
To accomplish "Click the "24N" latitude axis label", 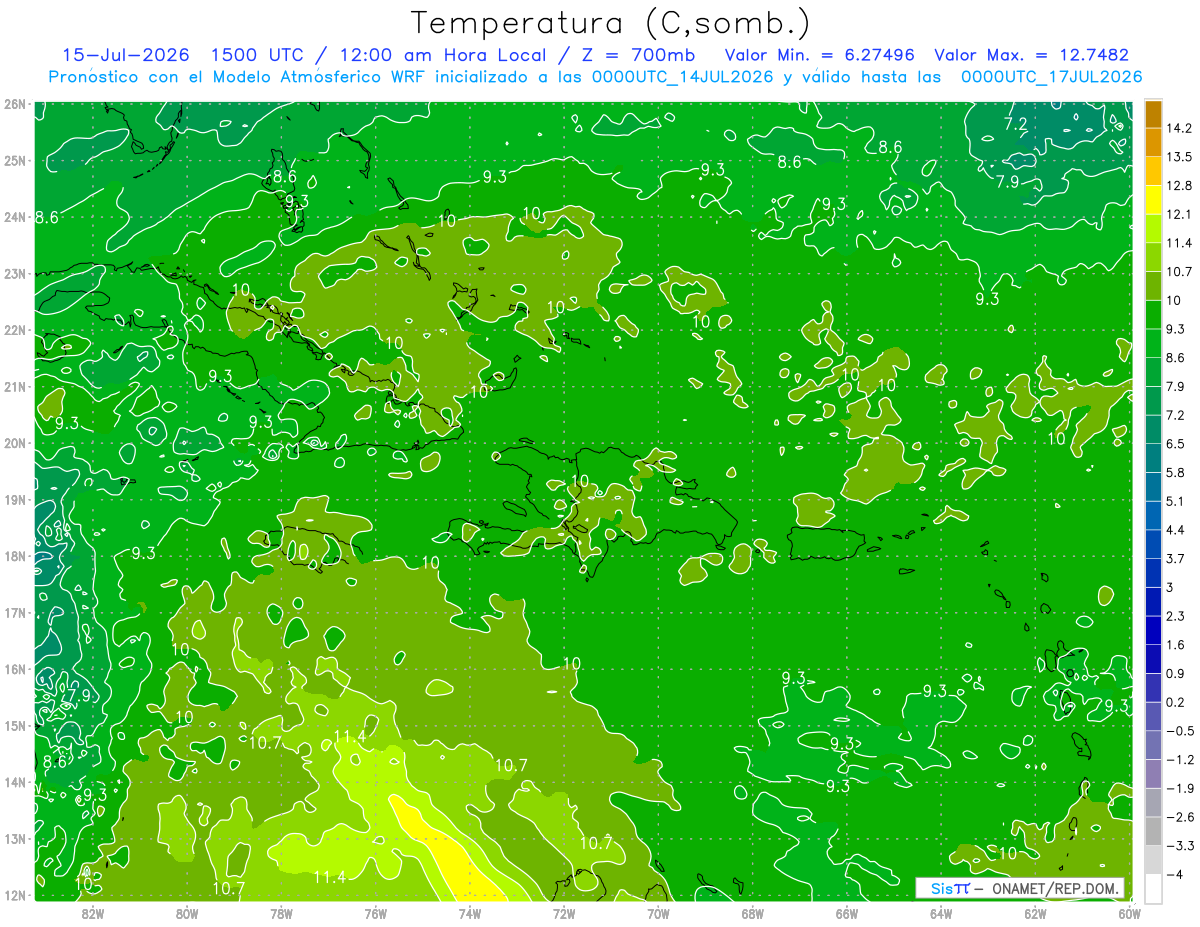I will click(15, 217).
